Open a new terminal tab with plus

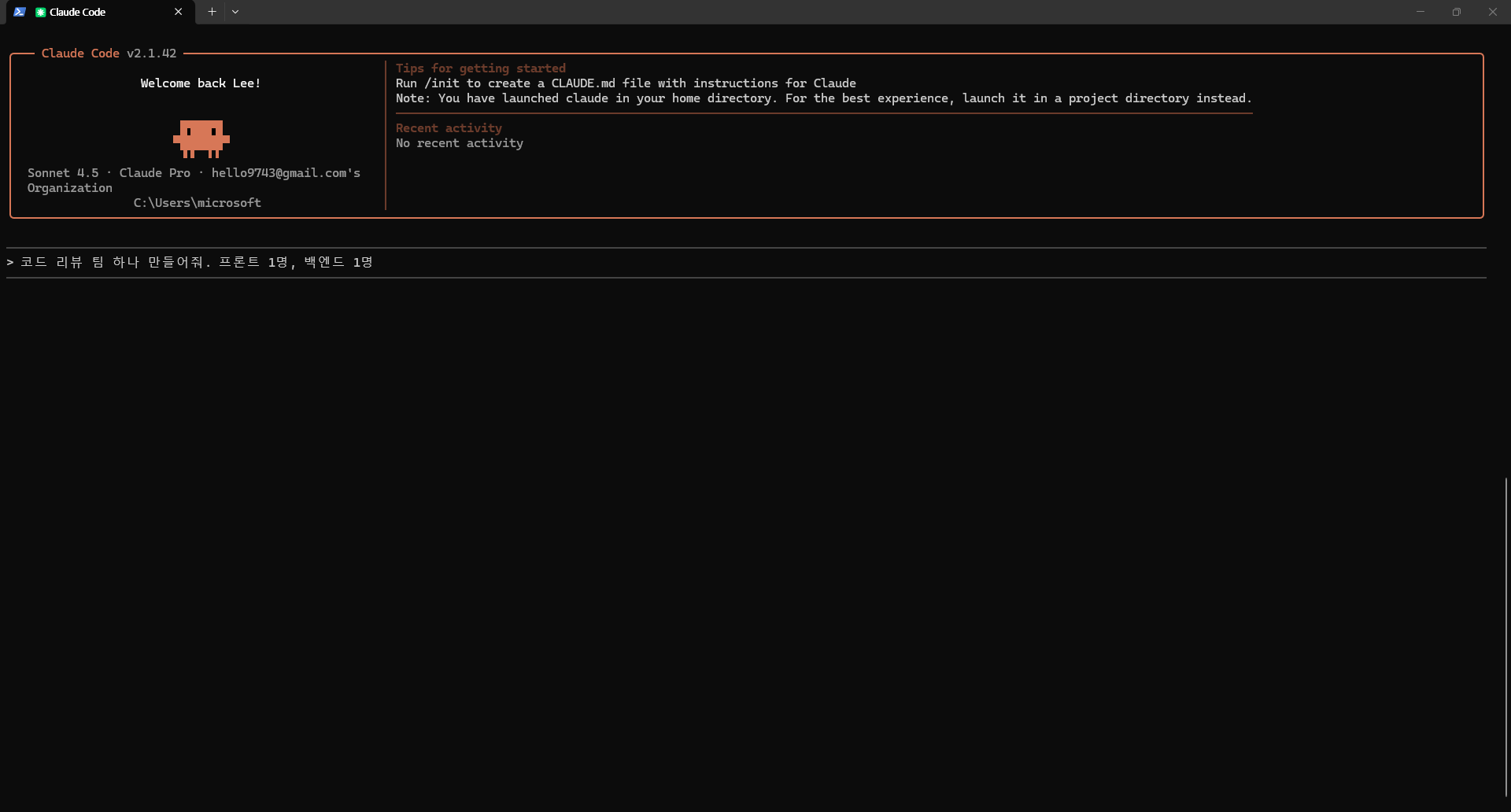tap(212, 12)
